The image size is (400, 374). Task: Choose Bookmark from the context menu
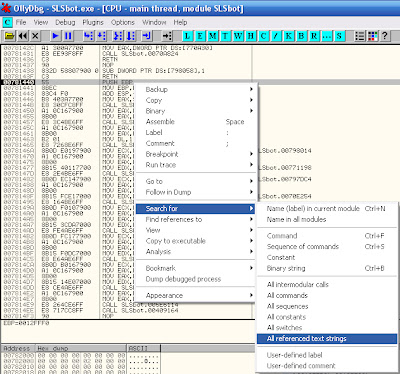pyautogui.click(x=195, y=268)
